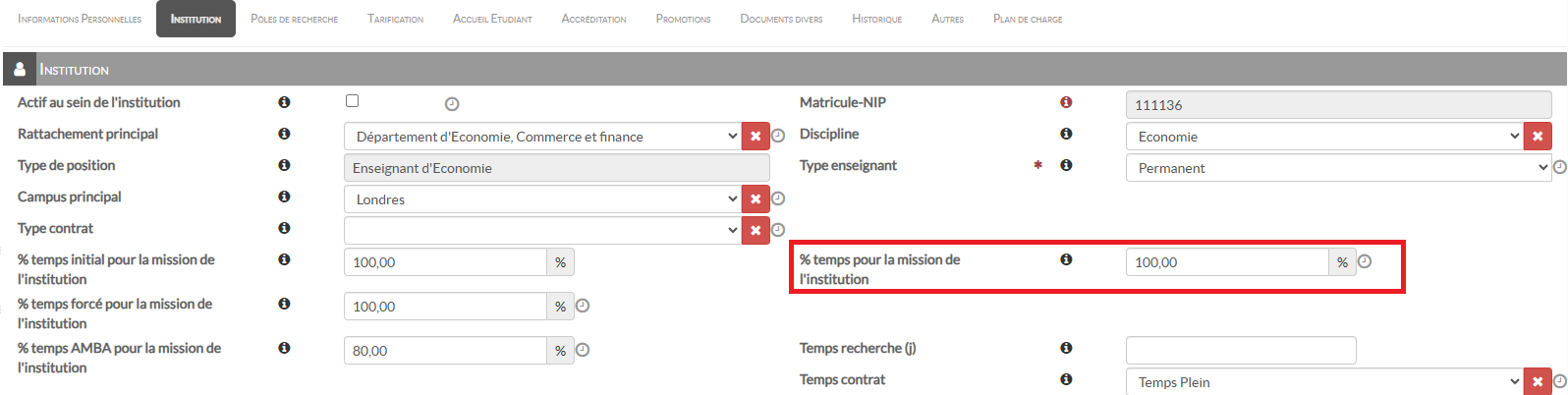The image size is (1568, 395).
Task: Open Type enseignant dropdown showing Permanent
Action: pyautogui.click(x=1338, y=168)
